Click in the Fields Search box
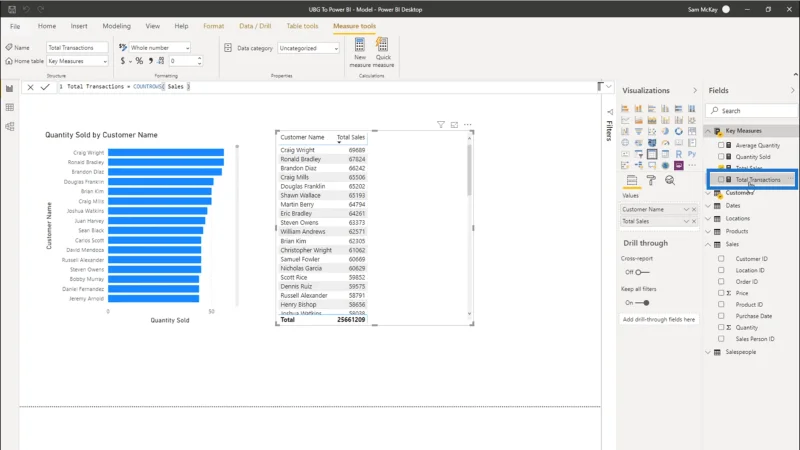The width and height of the screenshot is (800, 450). (751, 111)
